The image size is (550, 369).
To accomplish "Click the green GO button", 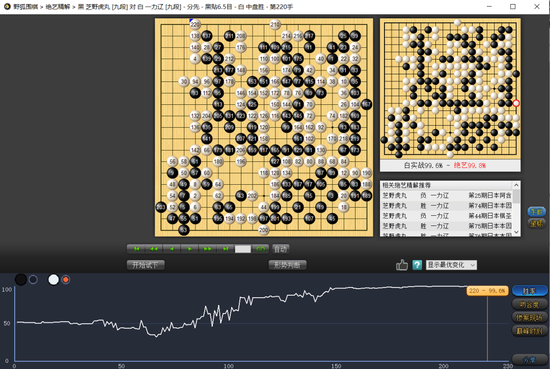I will [261, 249].
